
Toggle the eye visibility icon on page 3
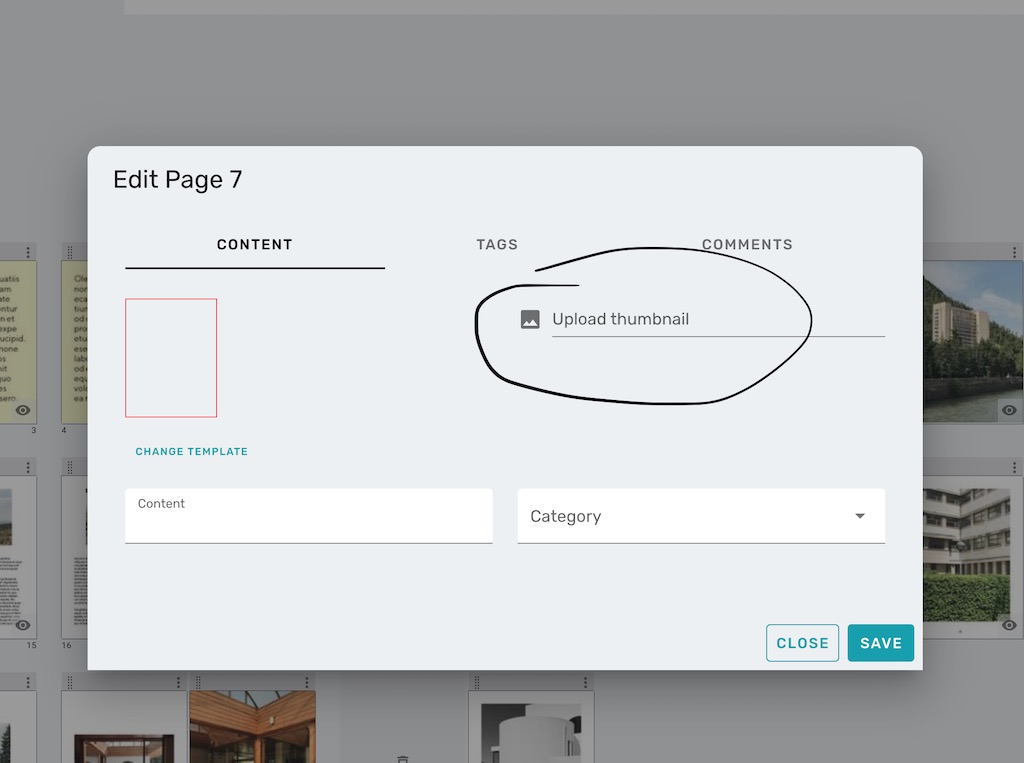pos(23,410)
